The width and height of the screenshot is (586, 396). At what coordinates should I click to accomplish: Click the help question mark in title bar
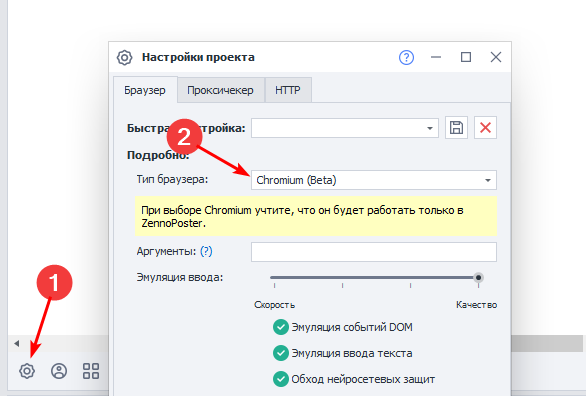point(406,58)
